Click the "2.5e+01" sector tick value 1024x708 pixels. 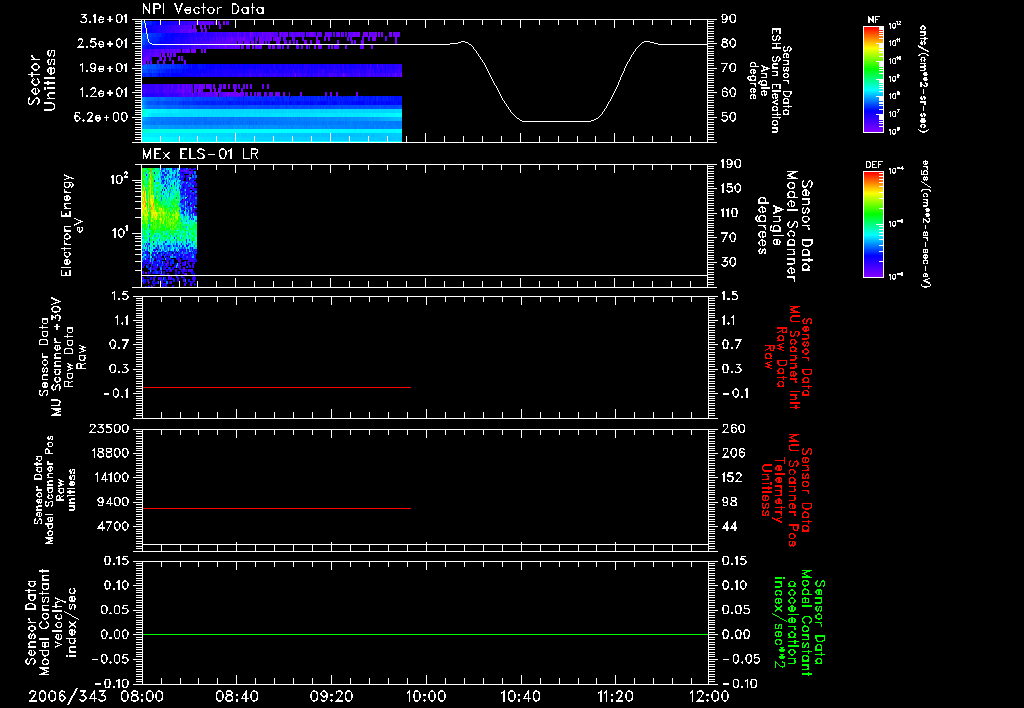(x=104, y=43)
